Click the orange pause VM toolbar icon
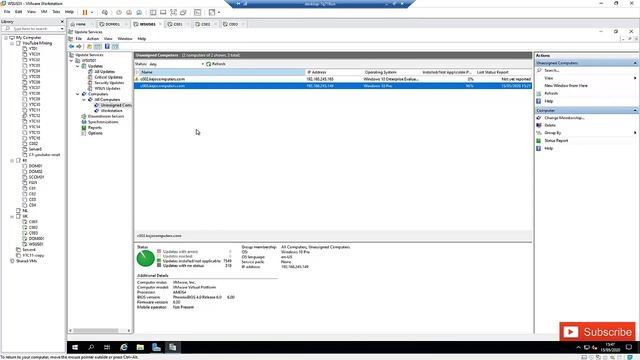 pyautogui.click(x=85, y=12)
